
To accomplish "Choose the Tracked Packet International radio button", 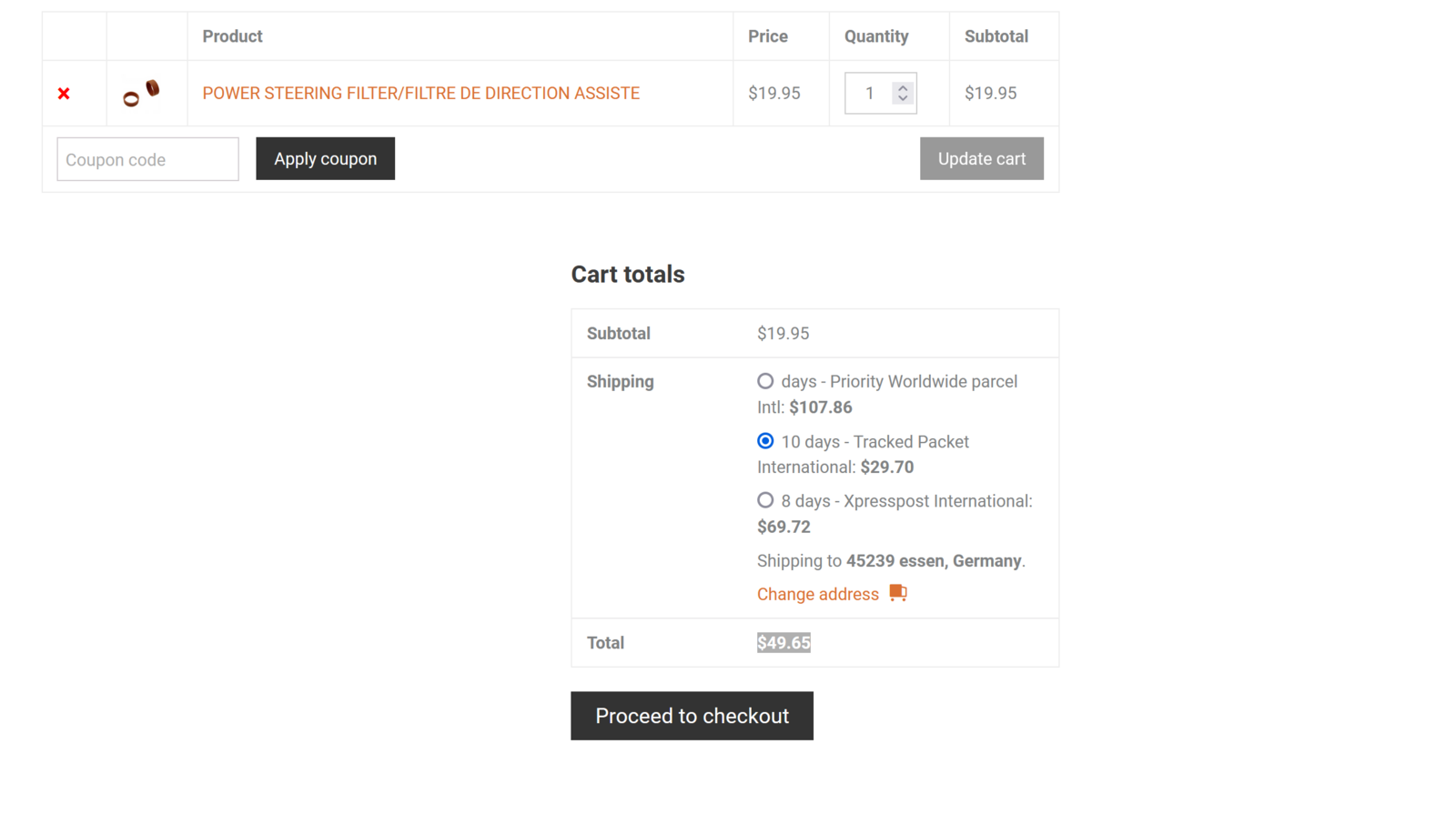I will pyautogui.click(x=765, y=441).
